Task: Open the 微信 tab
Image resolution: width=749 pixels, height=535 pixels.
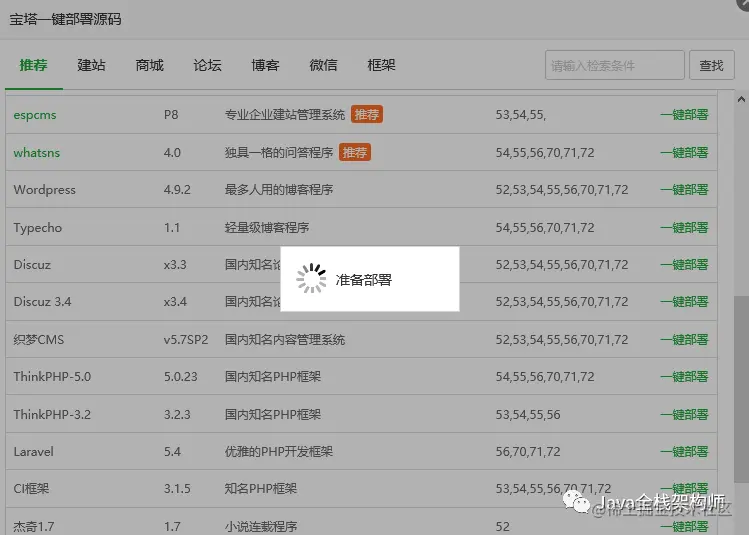Action: [323, 65]
